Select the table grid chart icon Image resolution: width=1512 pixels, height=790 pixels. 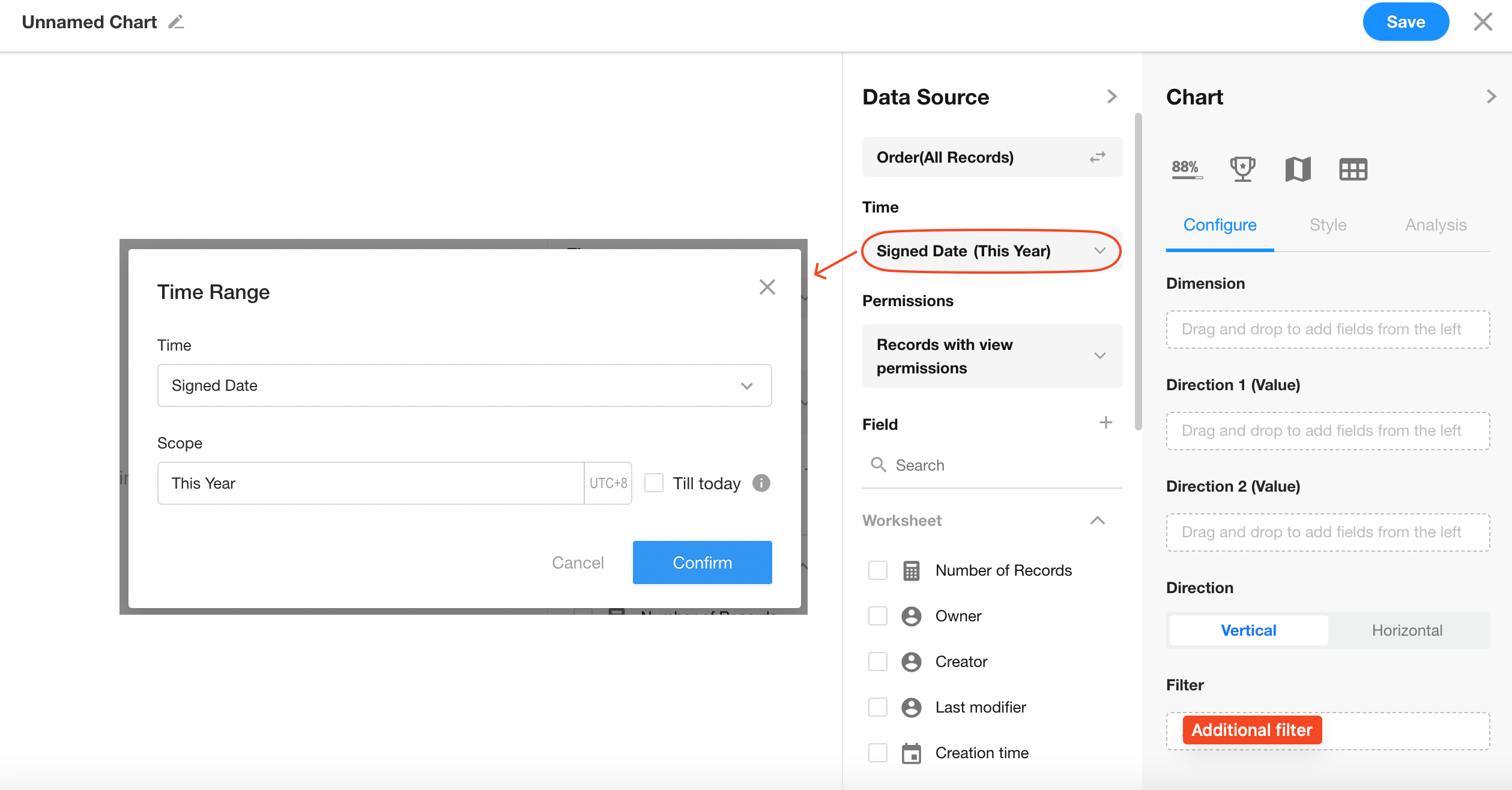click(x=1353, y=169)
